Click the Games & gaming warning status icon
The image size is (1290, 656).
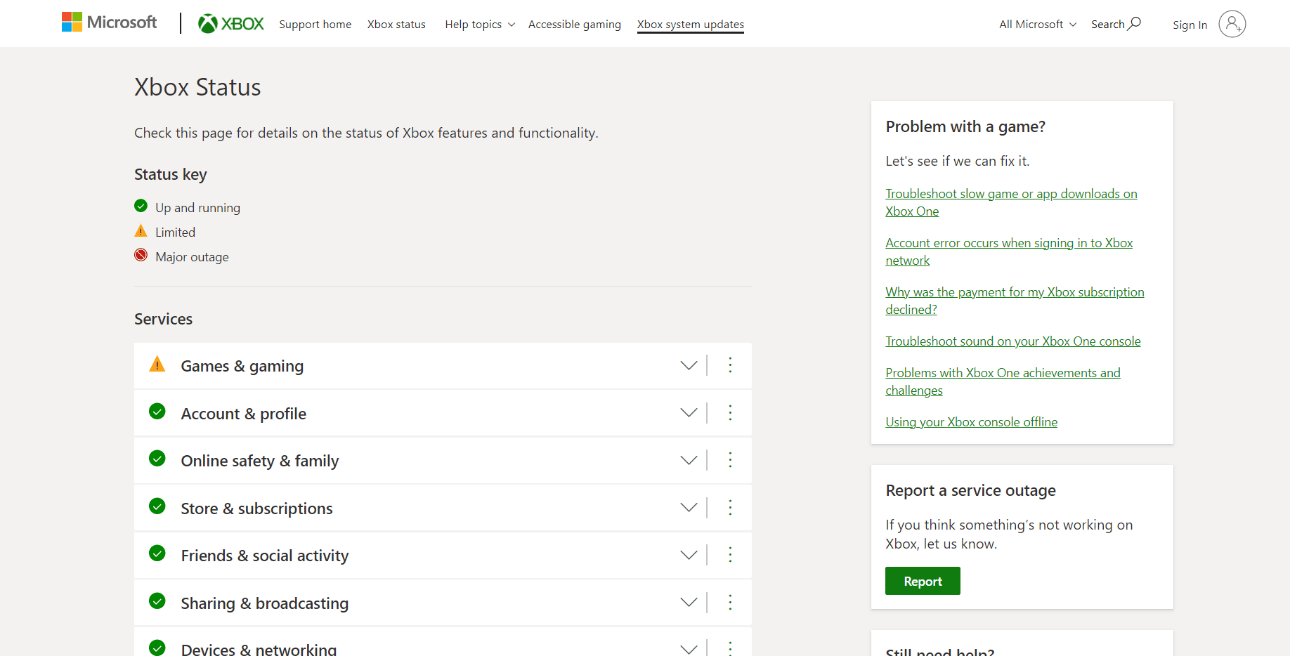157,364
